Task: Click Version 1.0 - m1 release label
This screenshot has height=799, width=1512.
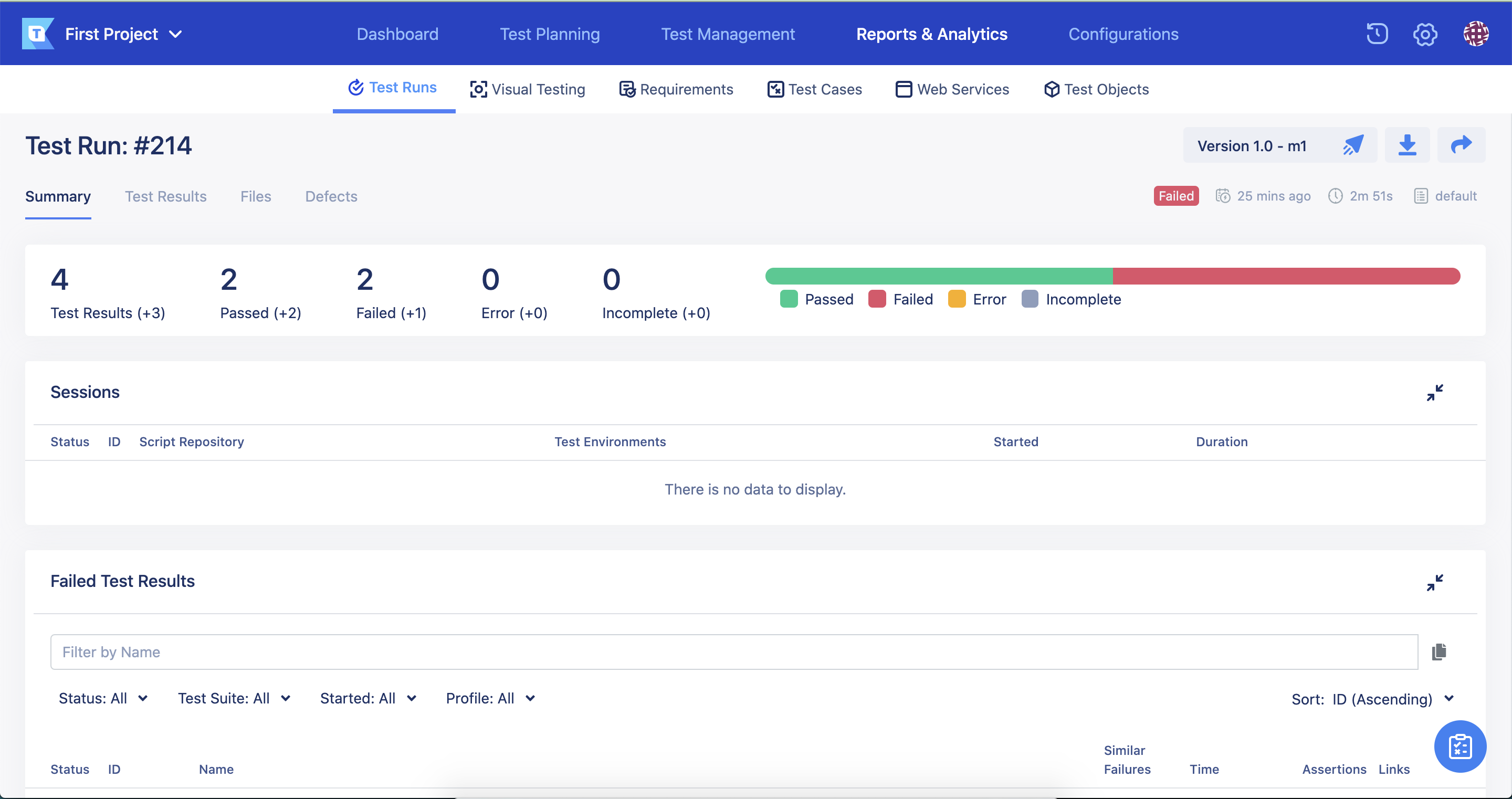Action: tap(1252, 145)
